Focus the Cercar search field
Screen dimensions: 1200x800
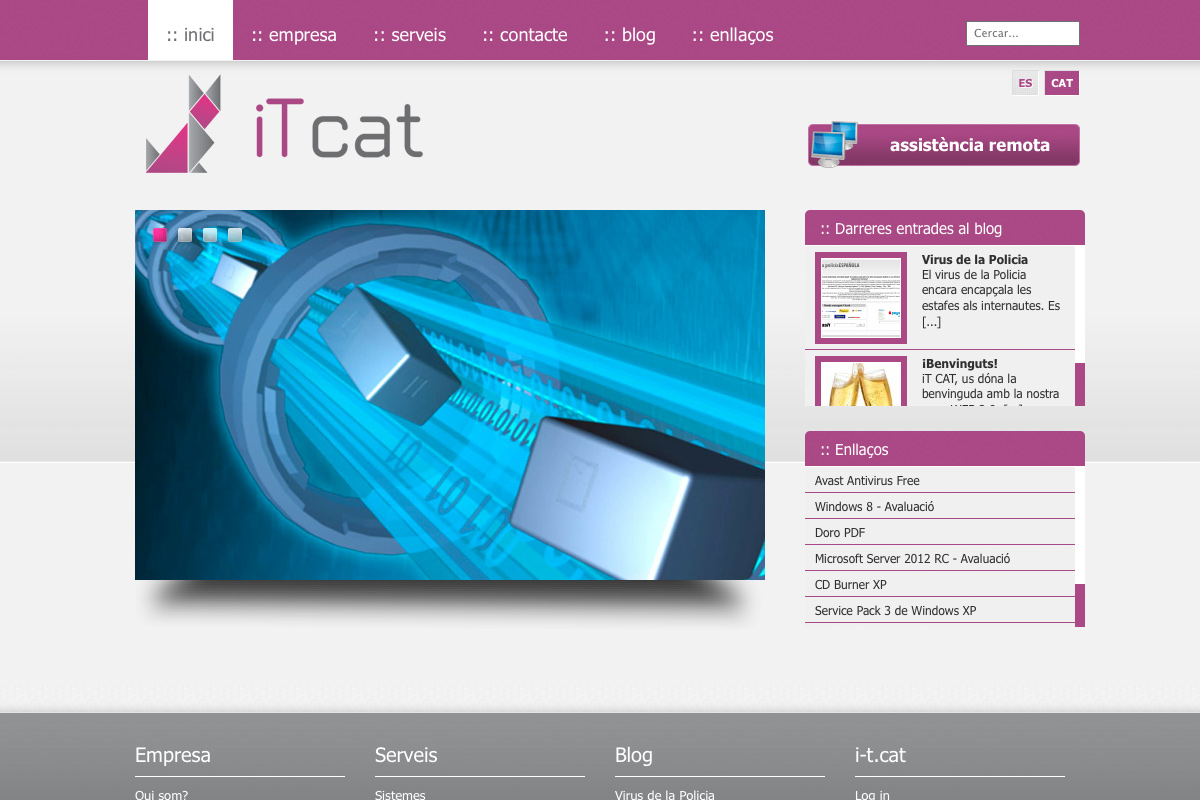click(1022, 33)
